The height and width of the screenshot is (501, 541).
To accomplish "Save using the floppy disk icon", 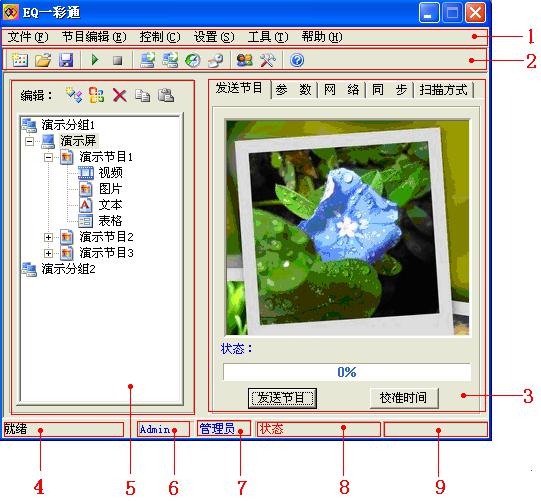I will coord(66,60).
